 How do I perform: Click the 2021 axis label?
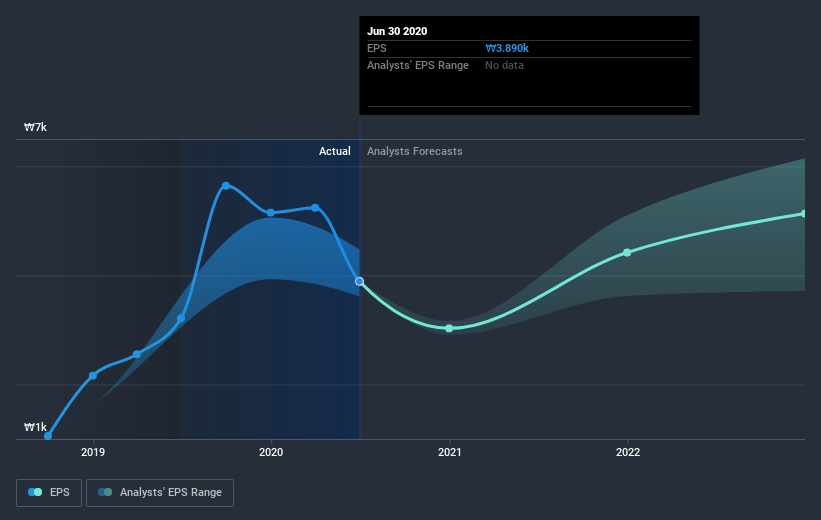(449, 452)
